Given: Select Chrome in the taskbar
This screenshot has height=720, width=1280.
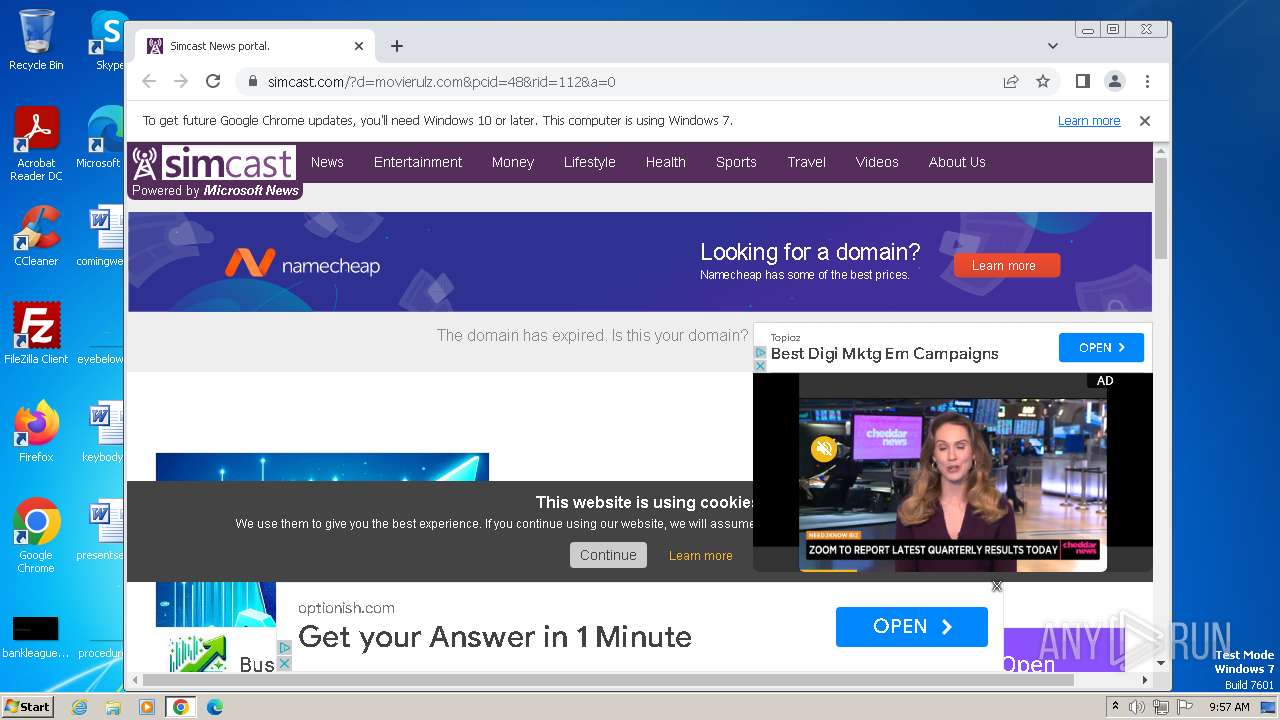Looking at the screenshot, I should pos(181,707).
